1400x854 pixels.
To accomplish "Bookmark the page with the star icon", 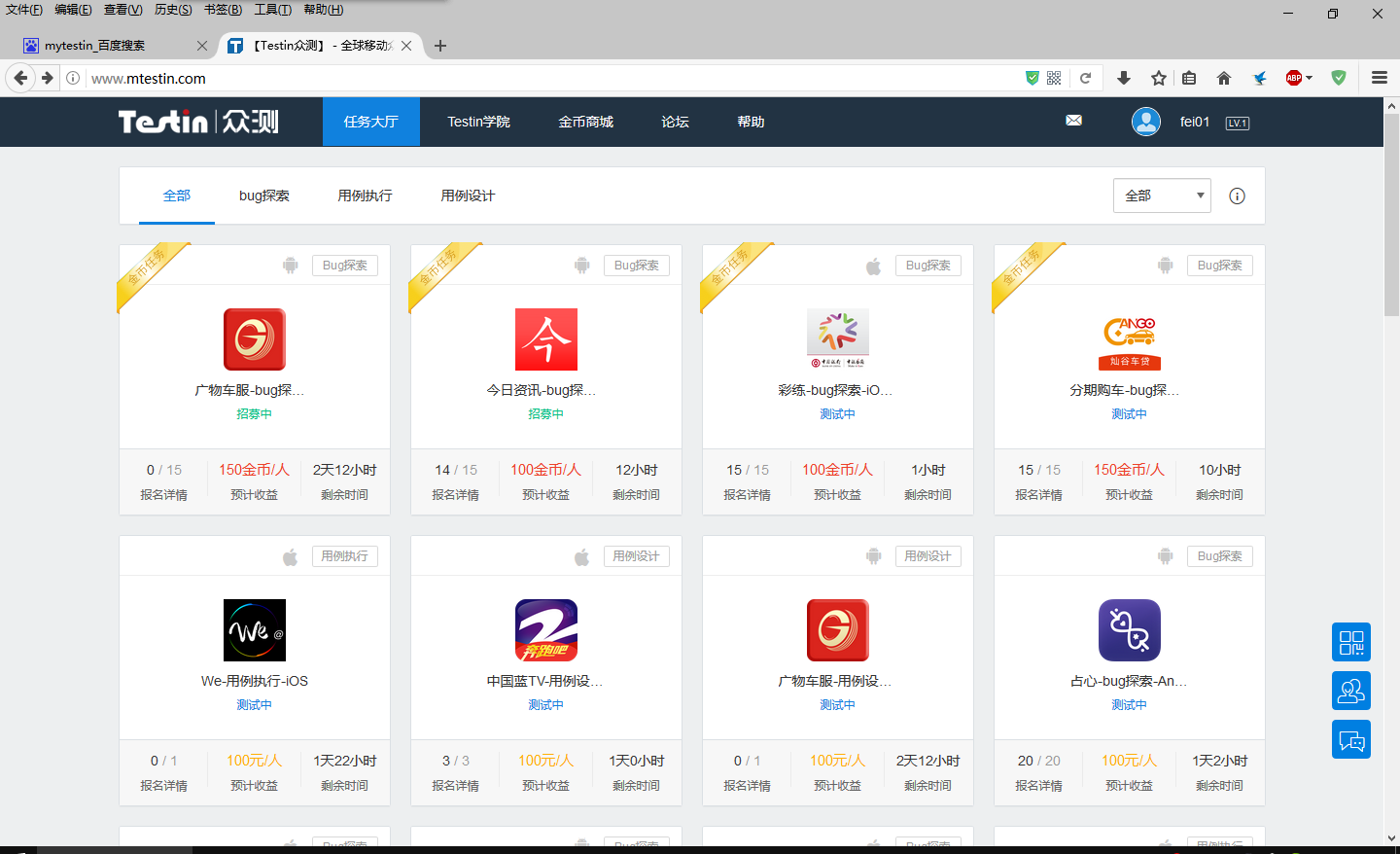I will click(x=1158, y=78).
